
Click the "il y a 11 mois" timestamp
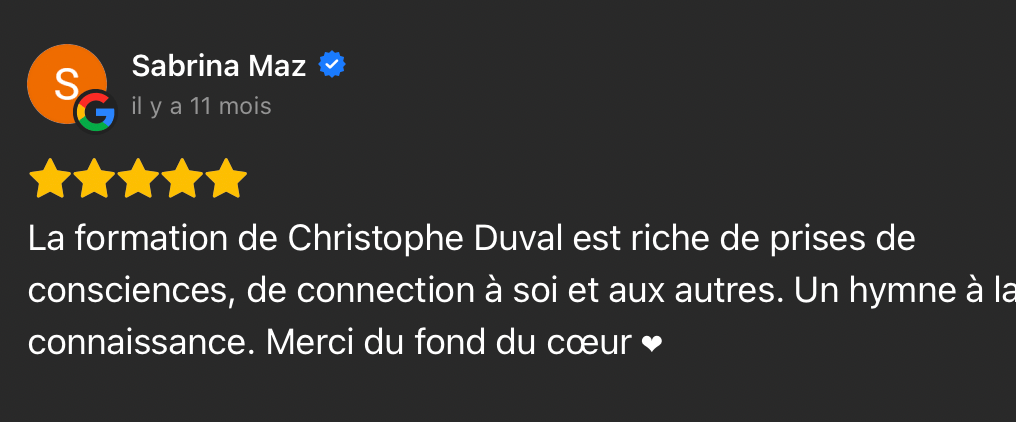[x=201, y=106]
